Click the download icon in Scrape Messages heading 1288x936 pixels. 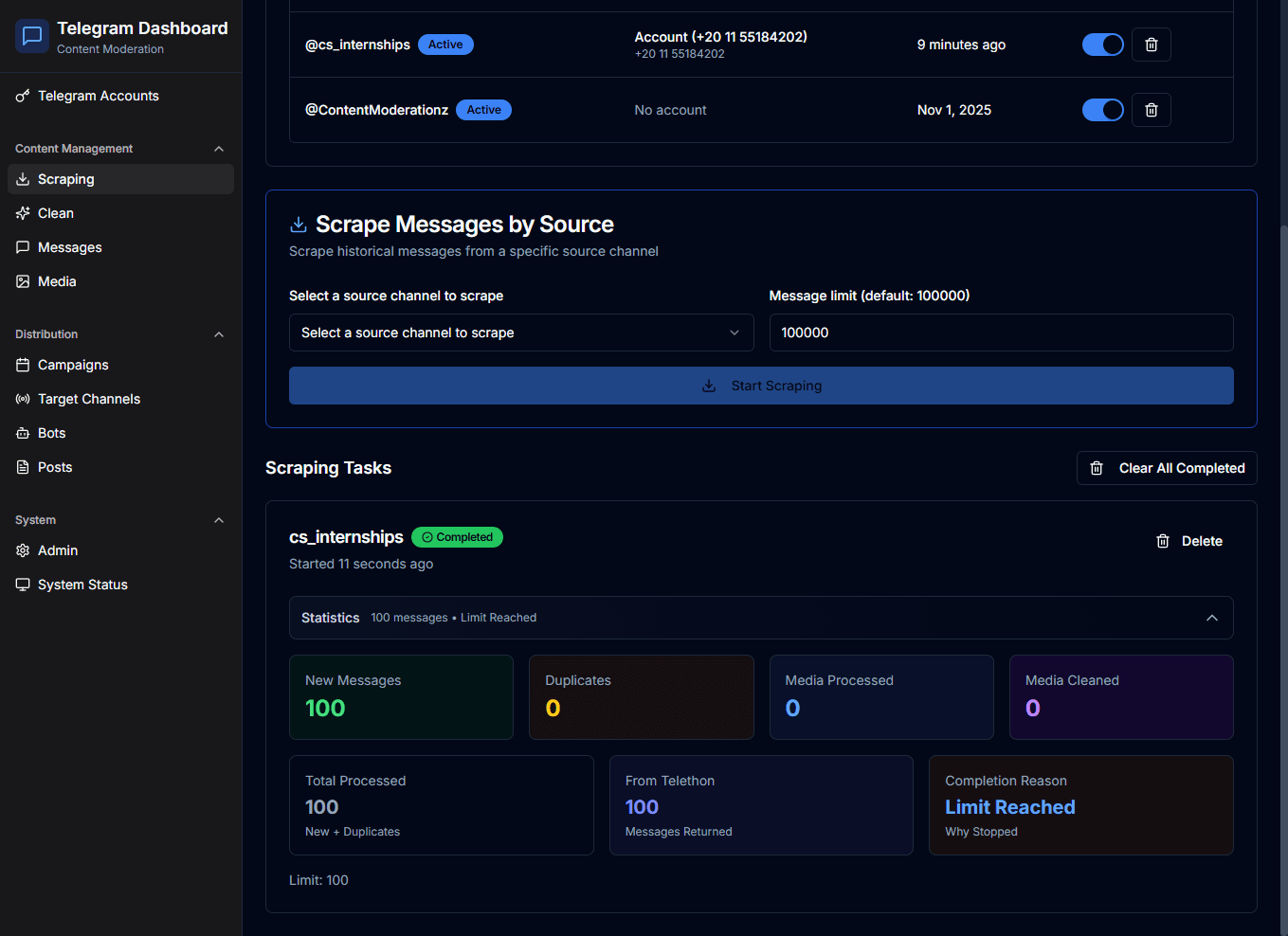[x=298, y=225]
